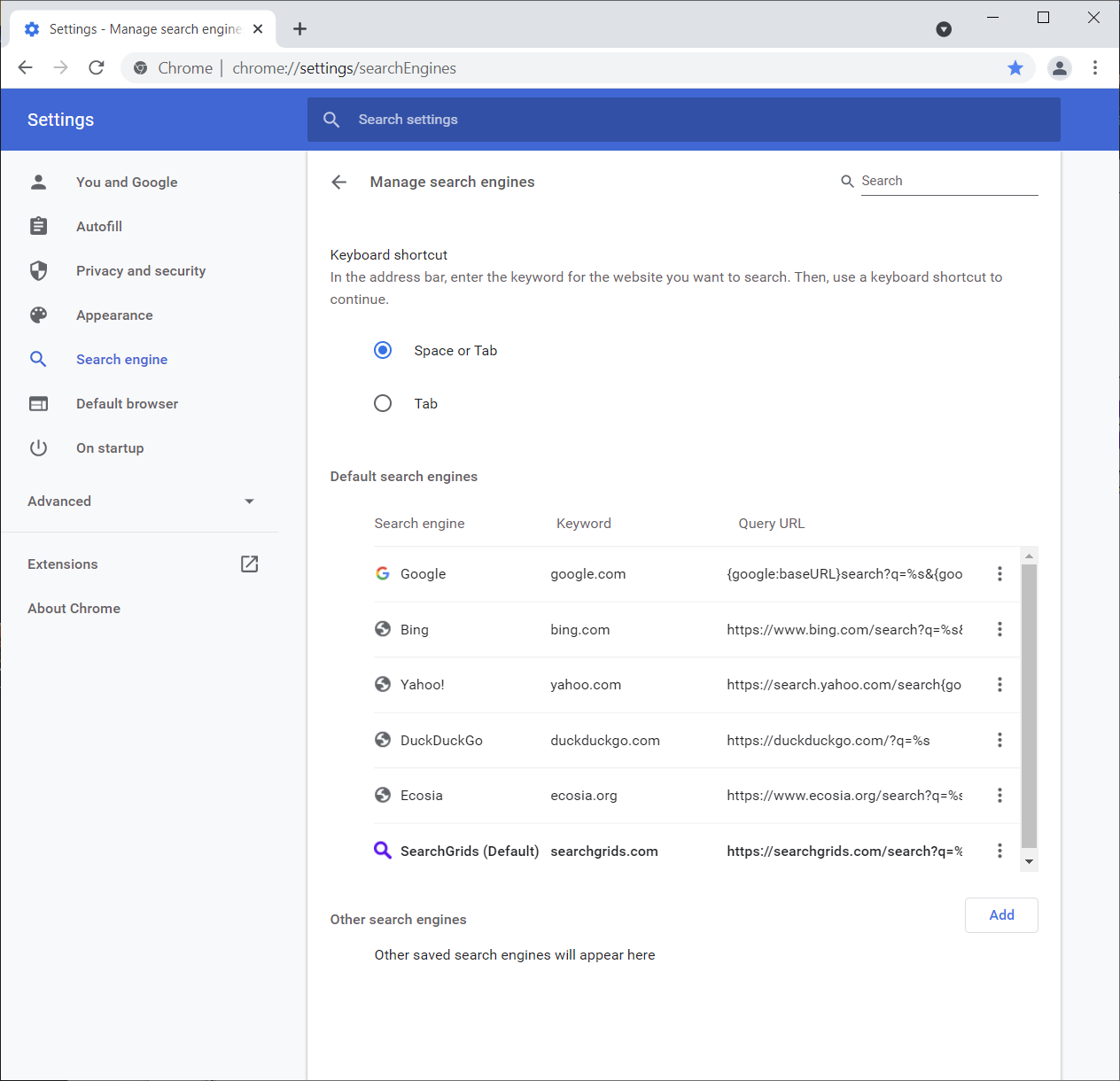Open more actions for SearchGrids
This screenshot has height=1081, width=1120.
coord(999,851)
